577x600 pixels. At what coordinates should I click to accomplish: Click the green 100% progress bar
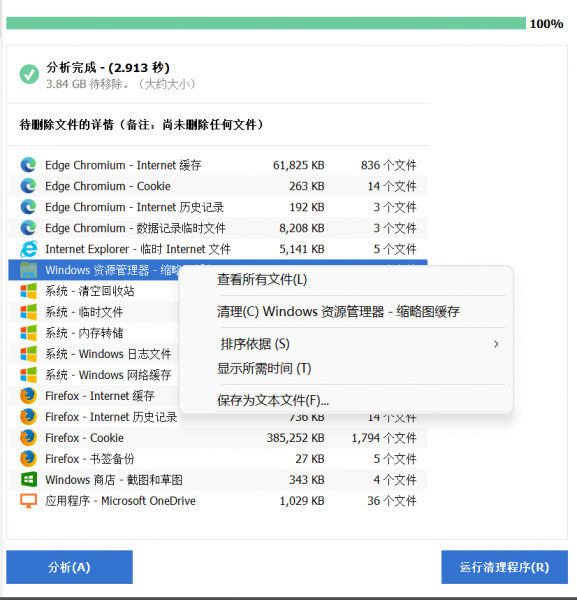click(266, 23)
